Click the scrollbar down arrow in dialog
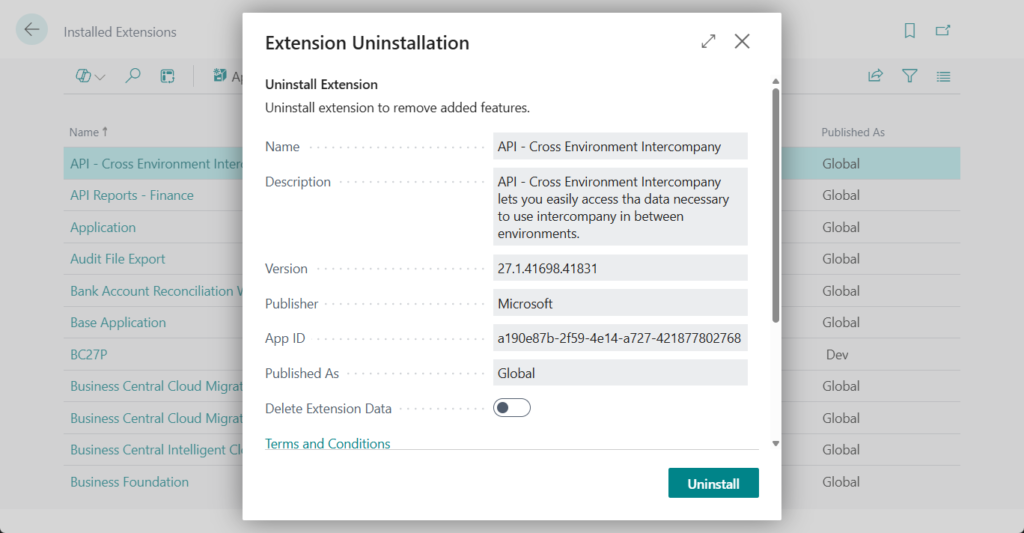Viewport: 1024px width, 533px height. pyautogui.click(x=775, y=442)
